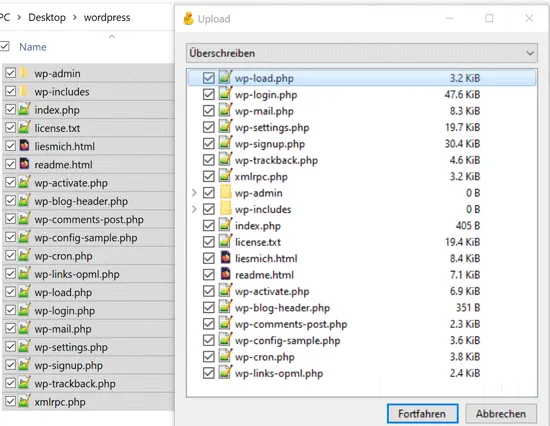This screenshot has height=426, width=550.
Task: Click the breadcrumb chevron before Desktop
Action: click(x=19, y=17)
